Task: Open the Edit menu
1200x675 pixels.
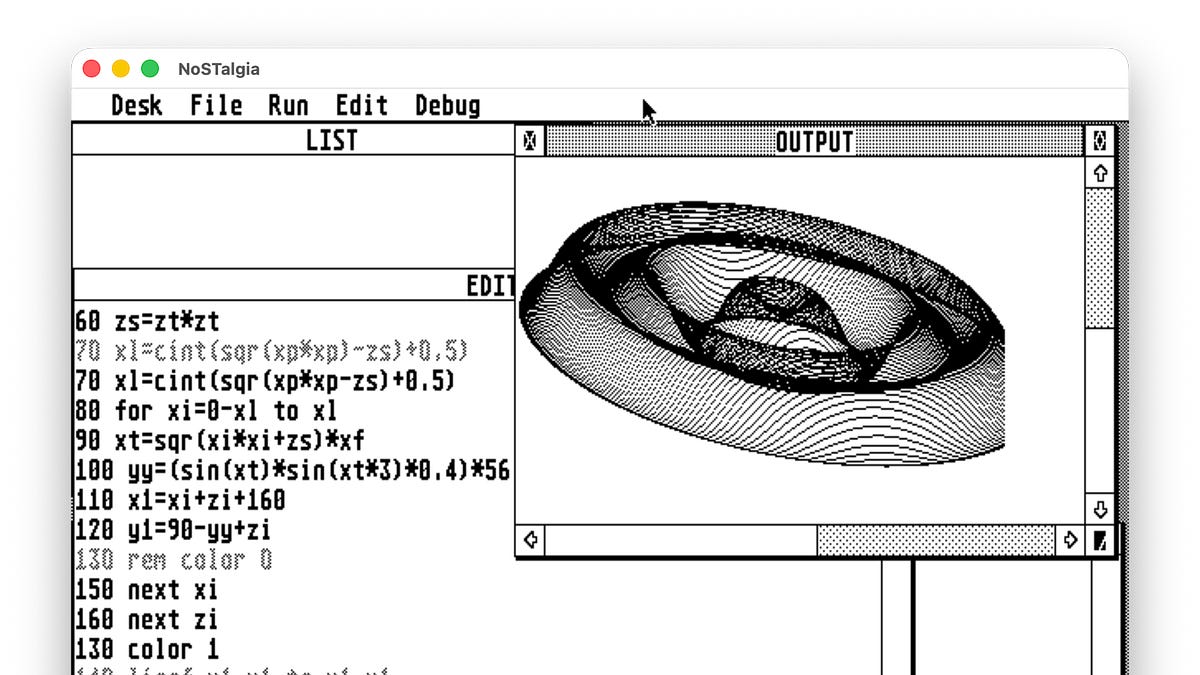Action: point(361,105)
